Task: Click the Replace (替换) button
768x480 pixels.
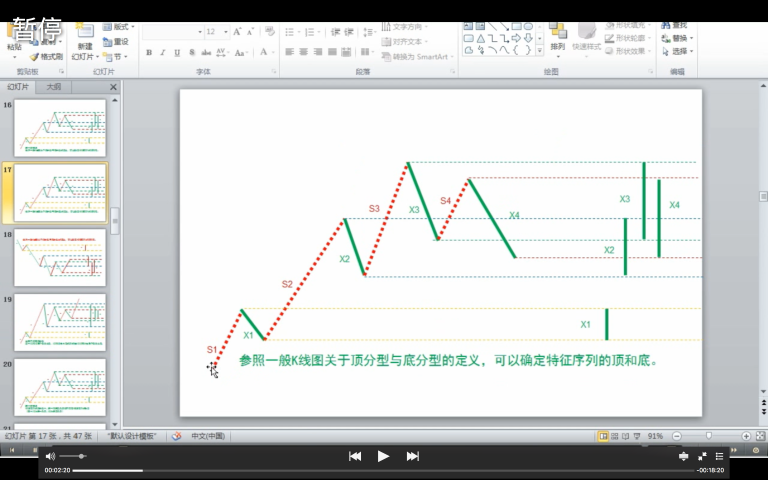Action: 681,38
